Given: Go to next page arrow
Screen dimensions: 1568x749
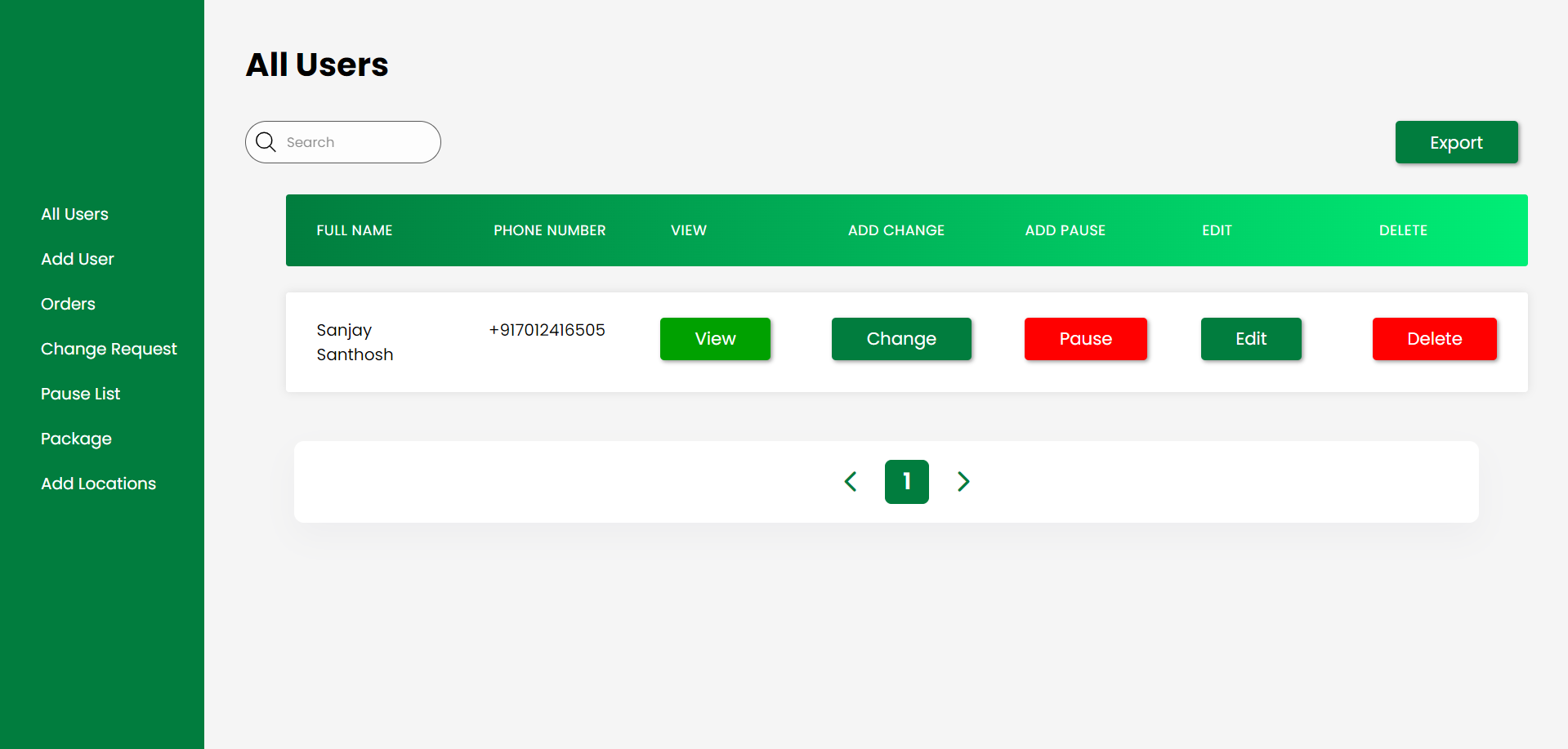Looking at the screenshot, I should coord(963,482).
